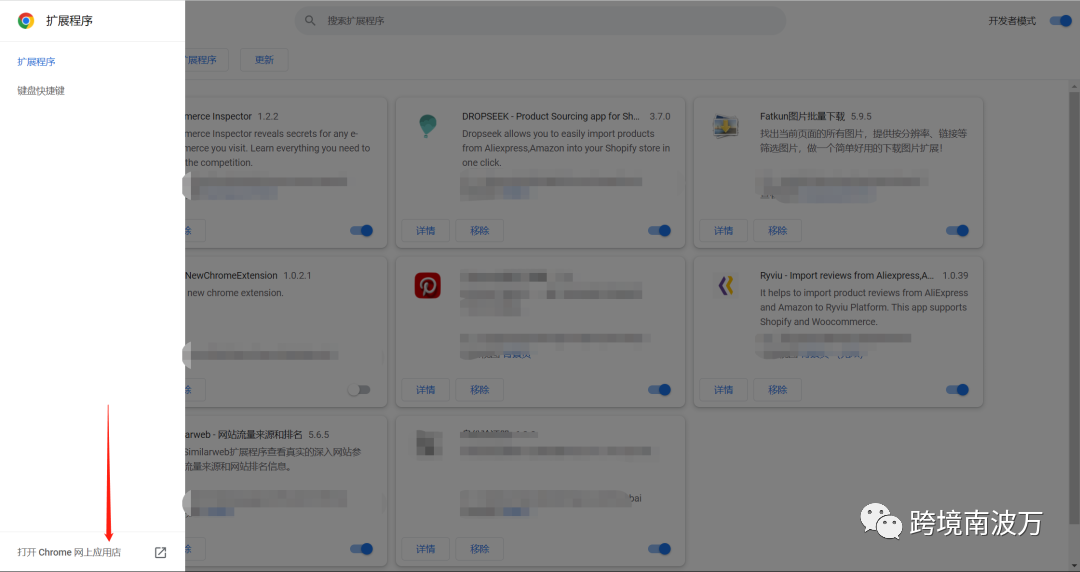Image resolution: width=1080 pixels, height=572 pixels.
Task: Disable the bottom-middle blurred extension toggle
Action: pyautogui.click(x=659, y=549)
